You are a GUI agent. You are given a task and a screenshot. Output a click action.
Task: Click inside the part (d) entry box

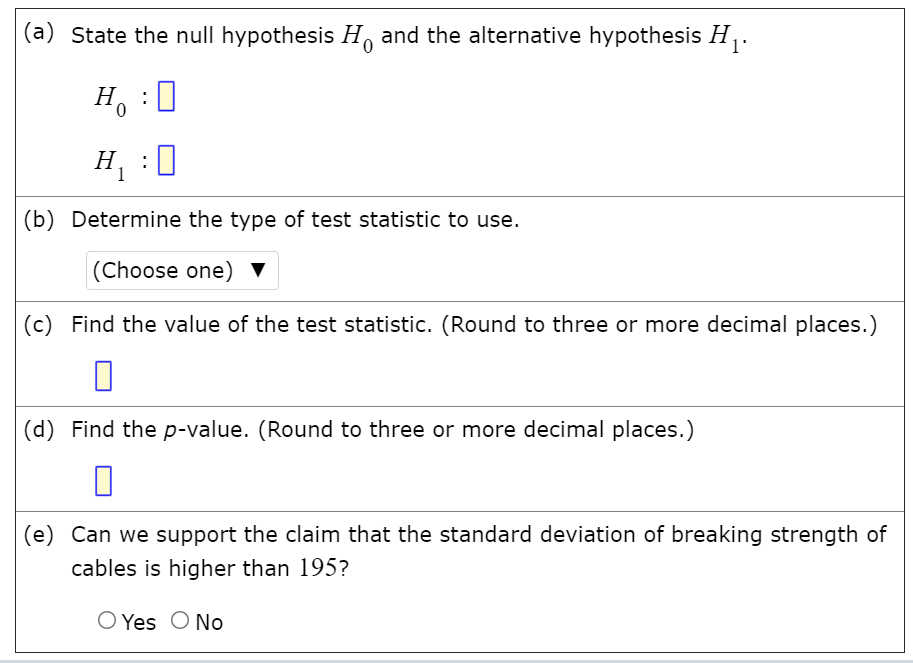coord(101,481)
